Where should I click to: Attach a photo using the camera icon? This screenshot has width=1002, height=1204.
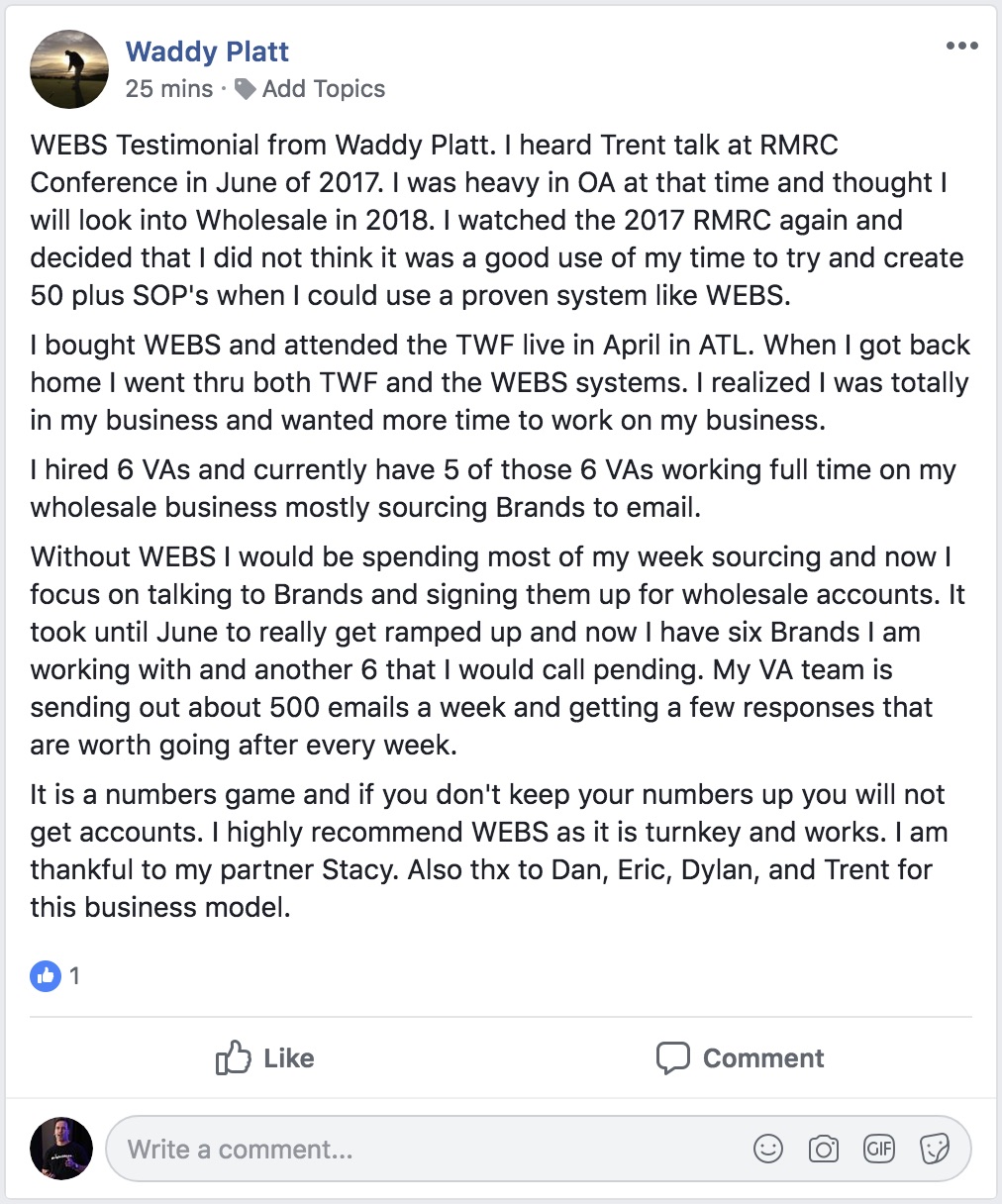click(x=824, y=1149)
